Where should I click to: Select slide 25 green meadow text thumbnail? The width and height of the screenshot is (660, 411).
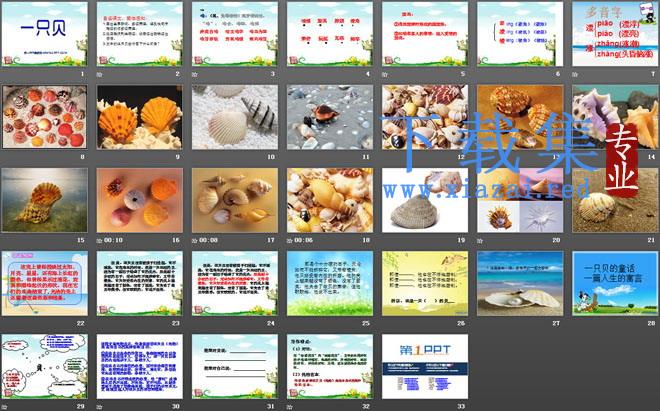(330, 283)
